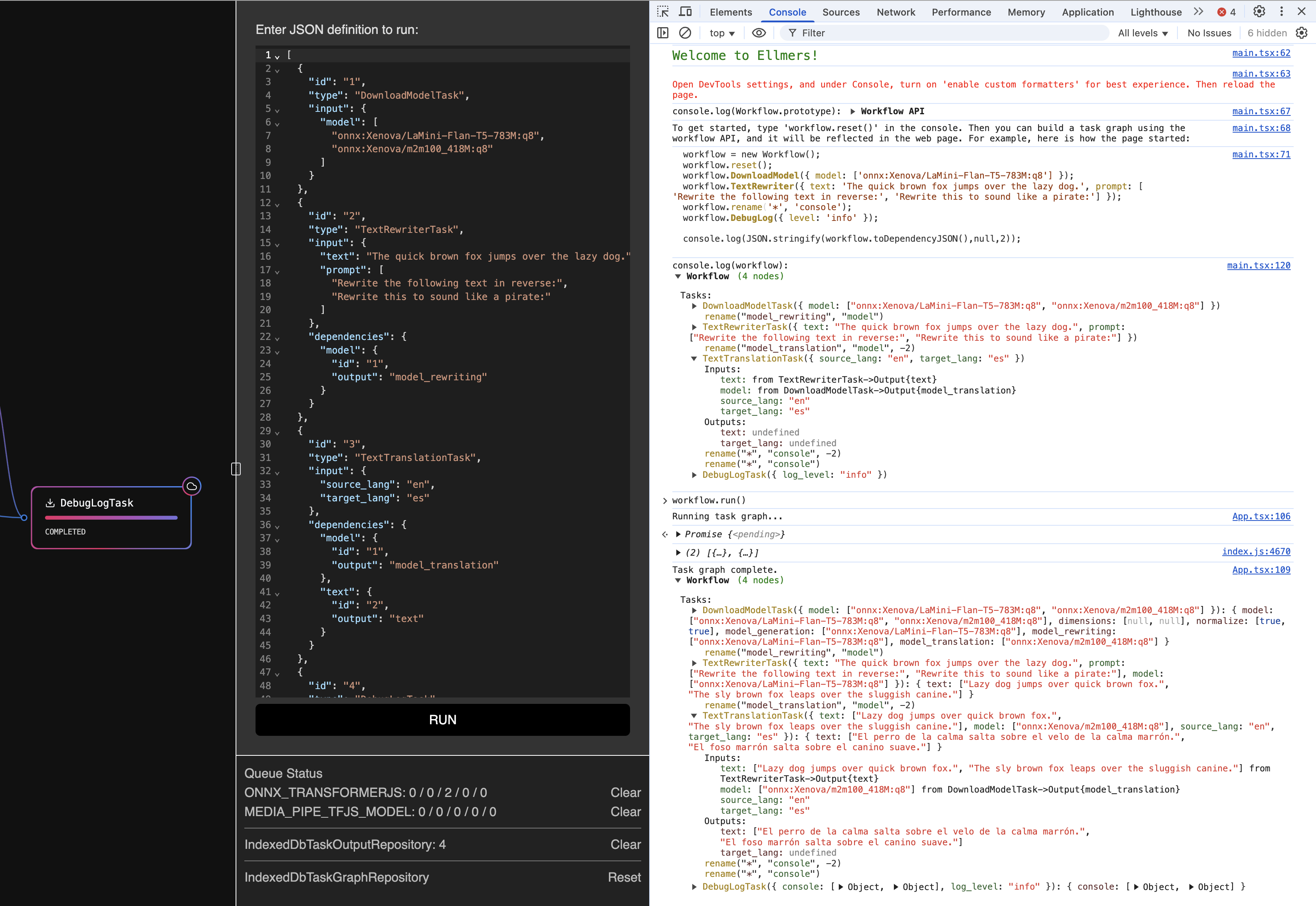The width and height of the screenshot is (1316, 906).
Task: Select the Console tab
Action: click(787, 12)
